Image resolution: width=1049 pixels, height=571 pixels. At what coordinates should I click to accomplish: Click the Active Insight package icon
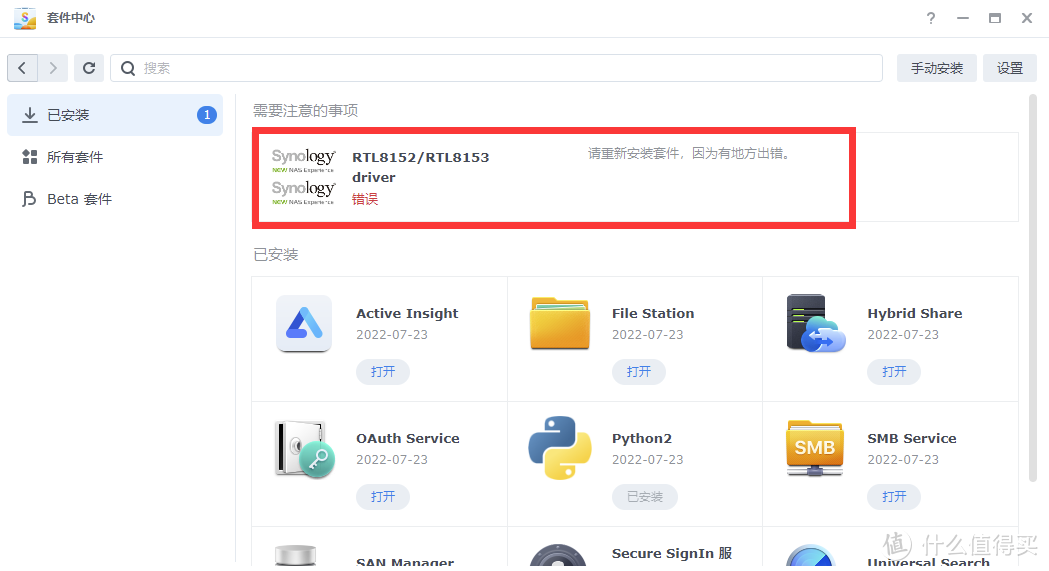coord(304,324)
